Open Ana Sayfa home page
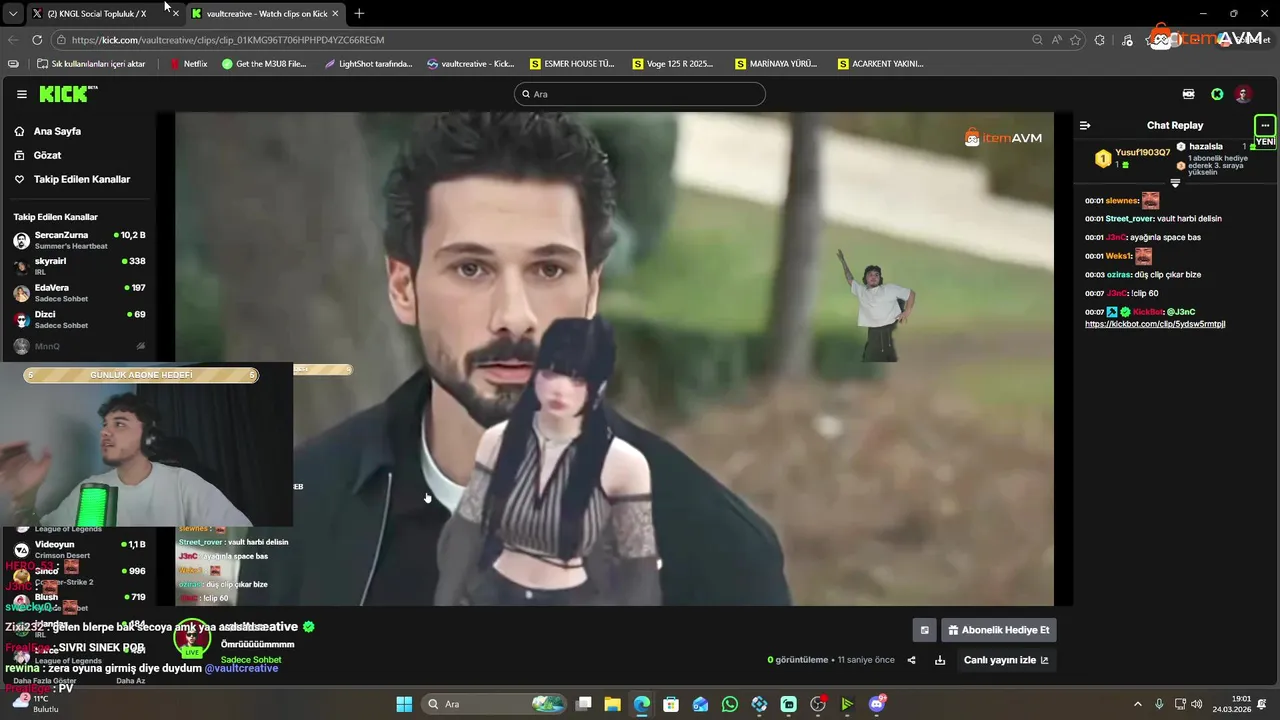The image size is (1280, 720). point(57,131)
